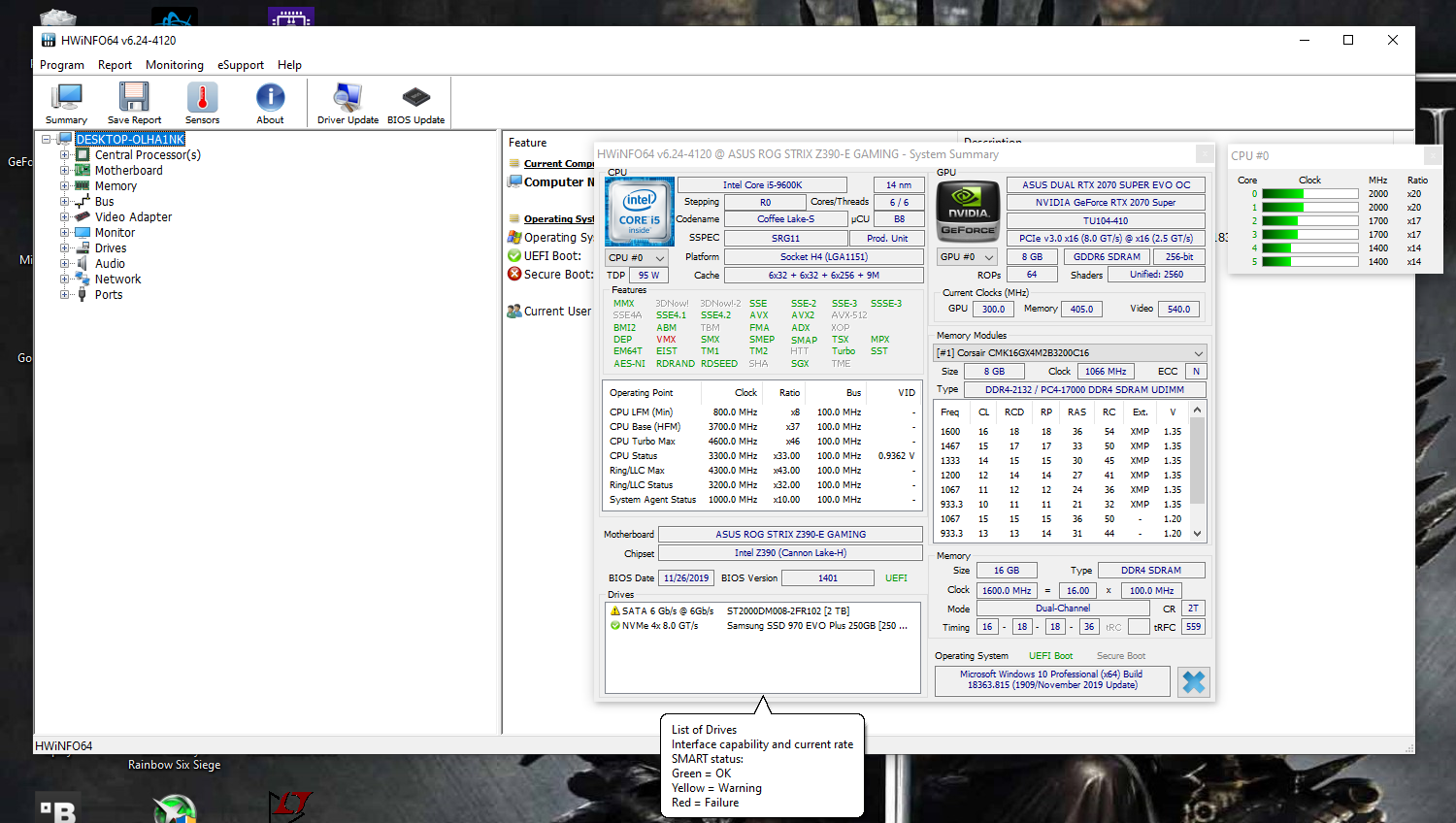Click the NVMe drive green status icon
The image size is (1456, 823).
(614, 626)
